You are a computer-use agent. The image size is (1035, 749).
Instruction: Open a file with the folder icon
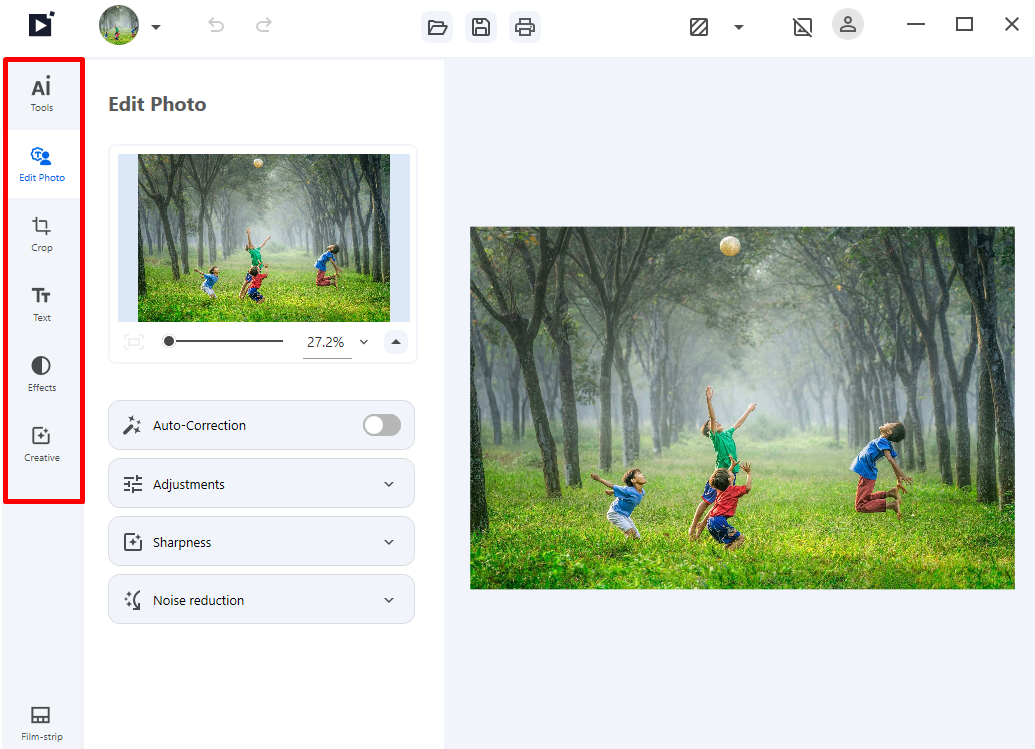[437, 27]
